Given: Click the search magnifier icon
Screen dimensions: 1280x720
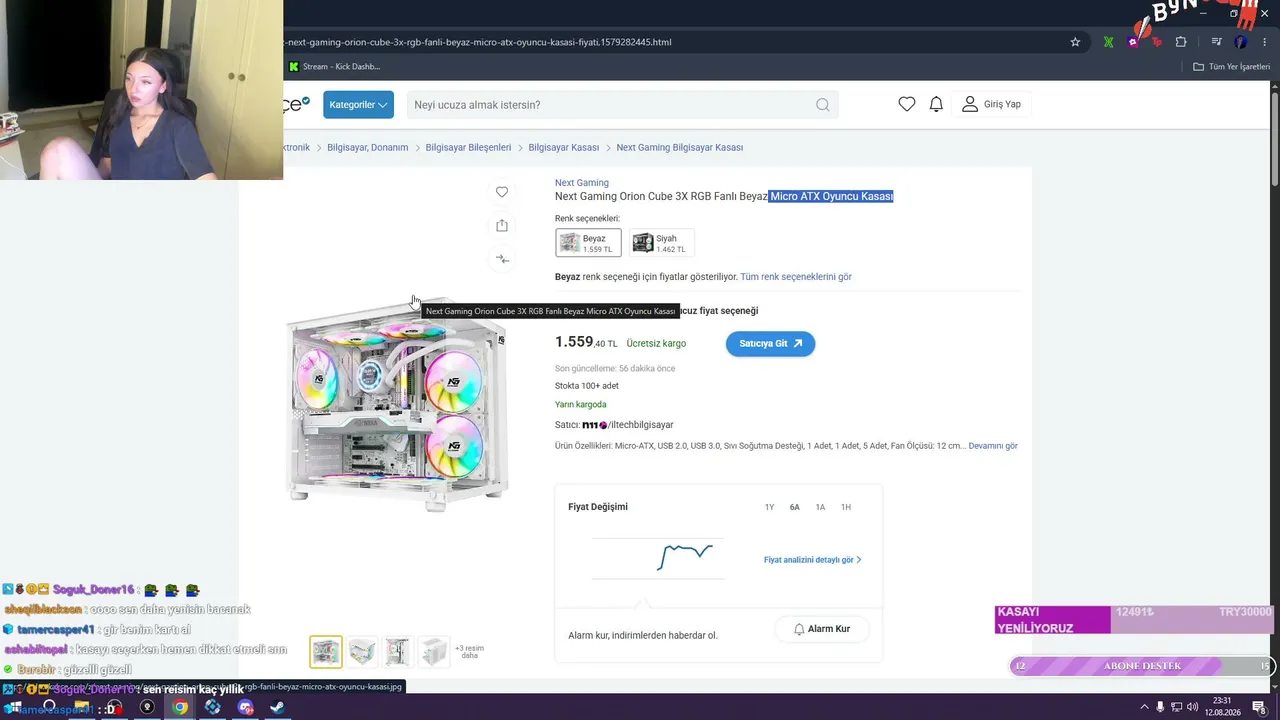Looking at the screenshot, I should (x=822, y=105).
